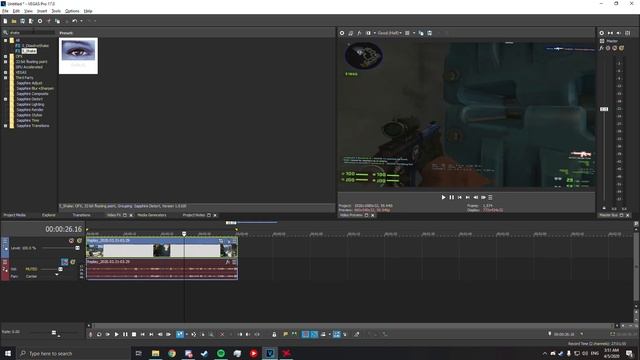Select the Sapphire Adjust folder

(x=29, y=83)
